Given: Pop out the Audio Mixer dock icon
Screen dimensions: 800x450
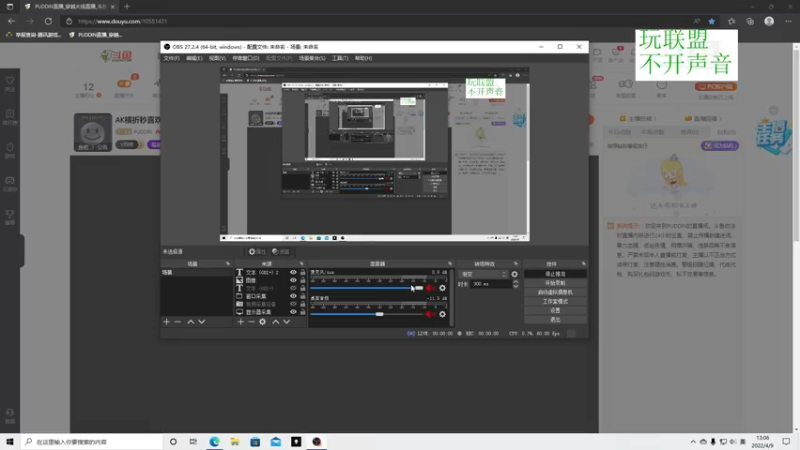Looking at the screenshot, I should tap(449, 264).
